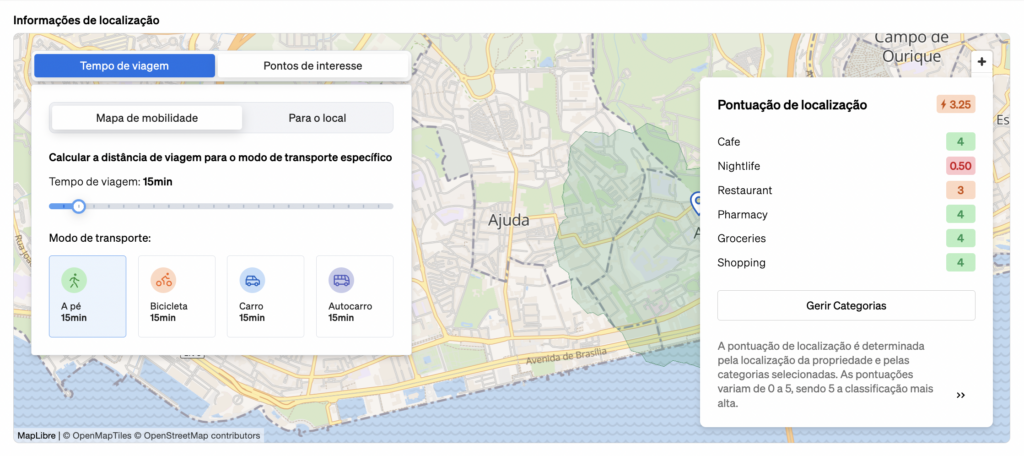The image size is (1024, 456).
Task: Open the MapLibre attribution link
Action: pos(37,436)
